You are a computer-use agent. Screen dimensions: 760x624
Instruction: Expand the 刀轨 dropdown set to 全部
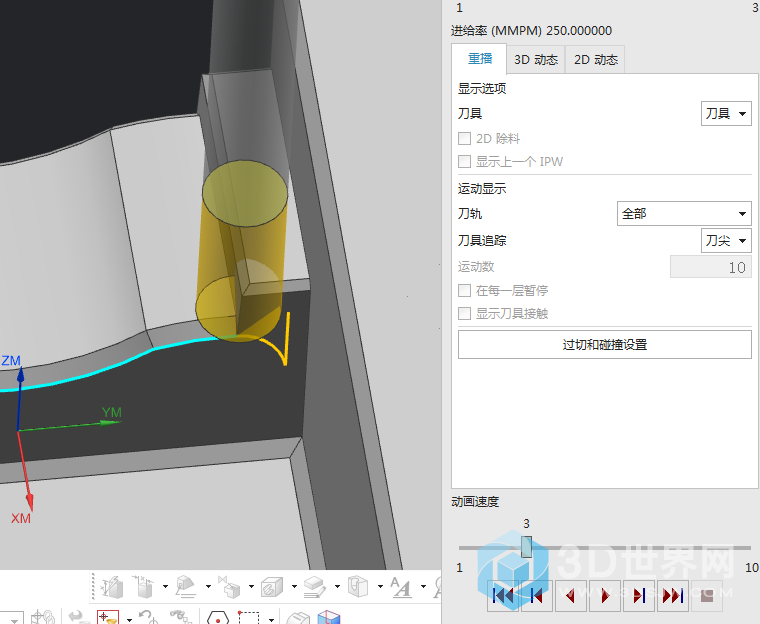(x=684, y=214)
